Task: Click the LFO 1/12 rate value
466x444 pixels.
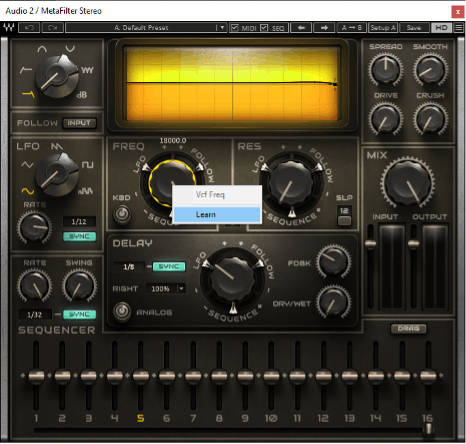Action: (x=79, y=221)
